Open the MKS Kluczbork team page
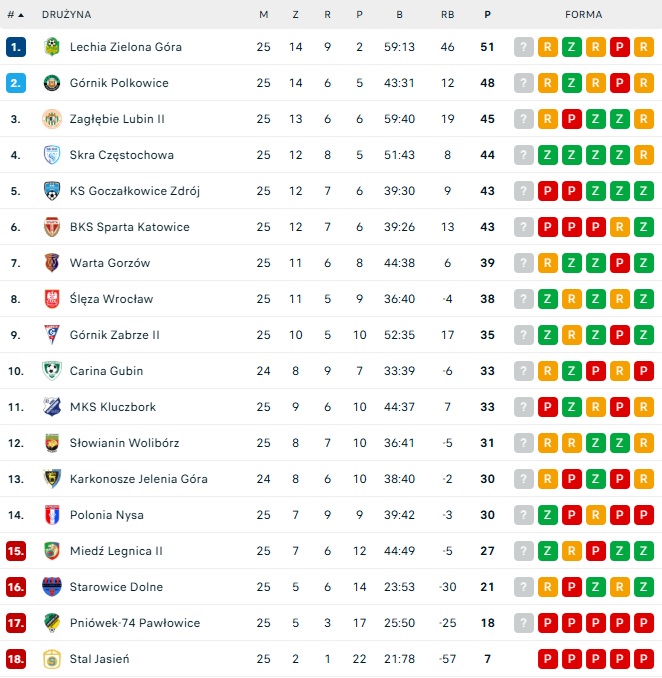 pos(112,407)
